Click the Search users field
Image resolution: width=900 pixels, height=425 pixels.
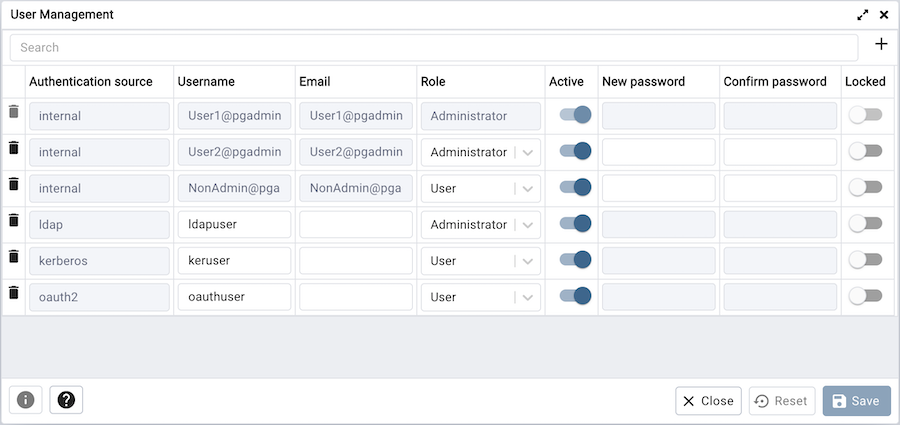point(433,47)
